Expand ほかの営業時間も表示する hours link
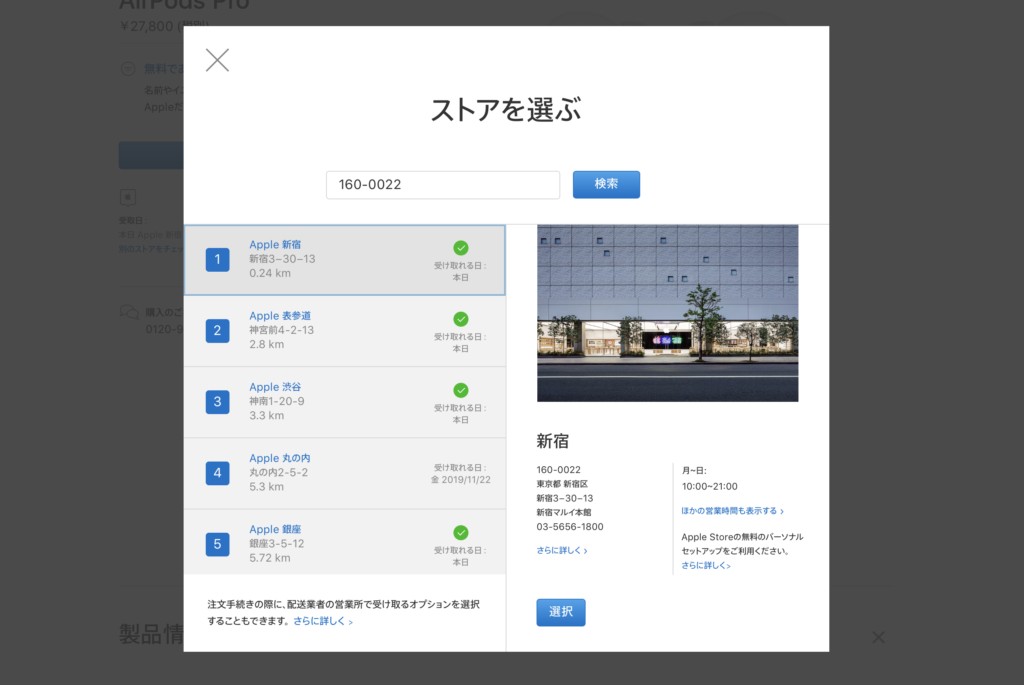The image size is (1024, 685). click(732, 511)
